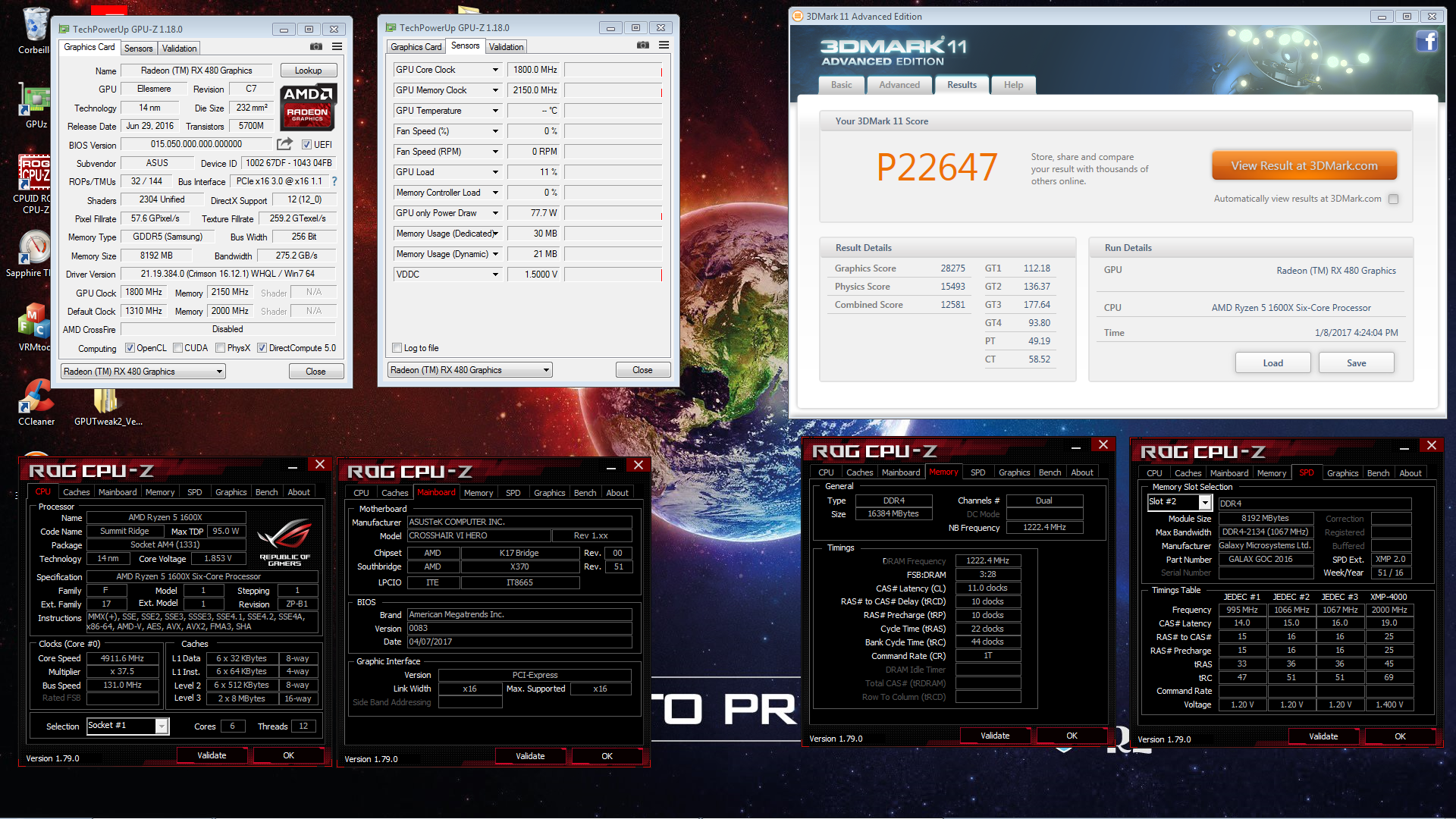Open the Advanced tab in 3DMark 11

[x=899, y=85]
